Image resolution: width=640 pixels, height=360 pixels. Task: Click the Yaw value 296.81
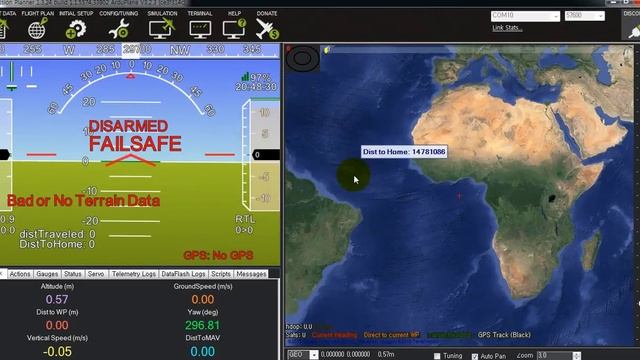pos(202,325)
